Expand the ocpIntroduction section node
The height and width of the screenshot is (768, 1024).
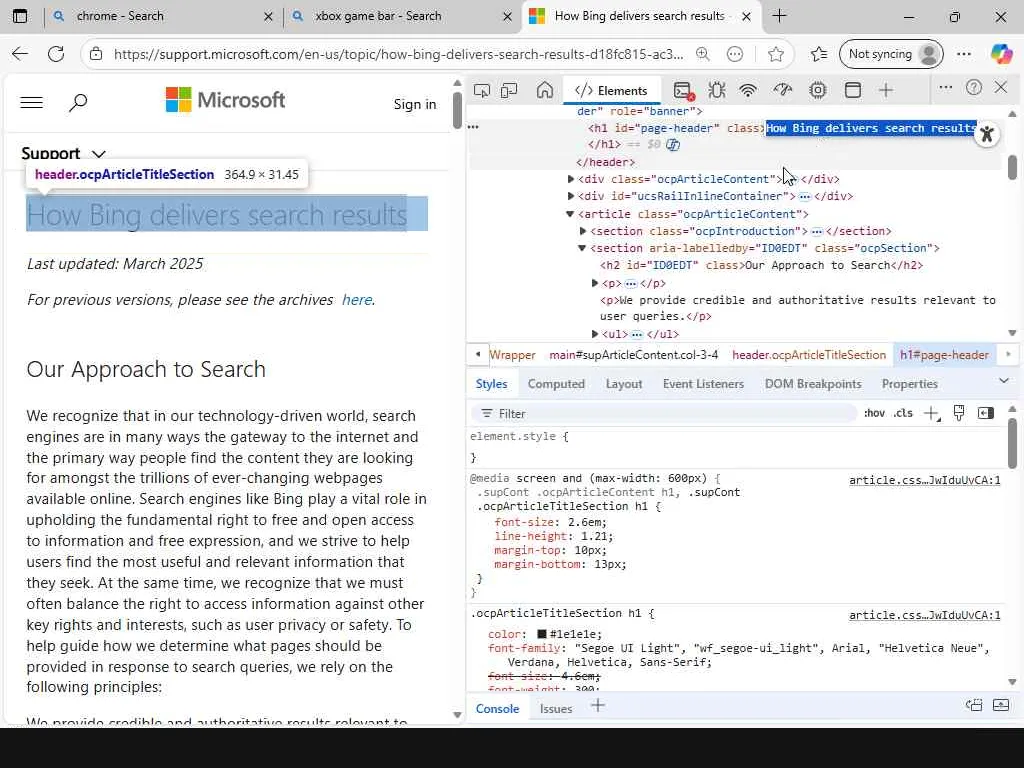583,231
